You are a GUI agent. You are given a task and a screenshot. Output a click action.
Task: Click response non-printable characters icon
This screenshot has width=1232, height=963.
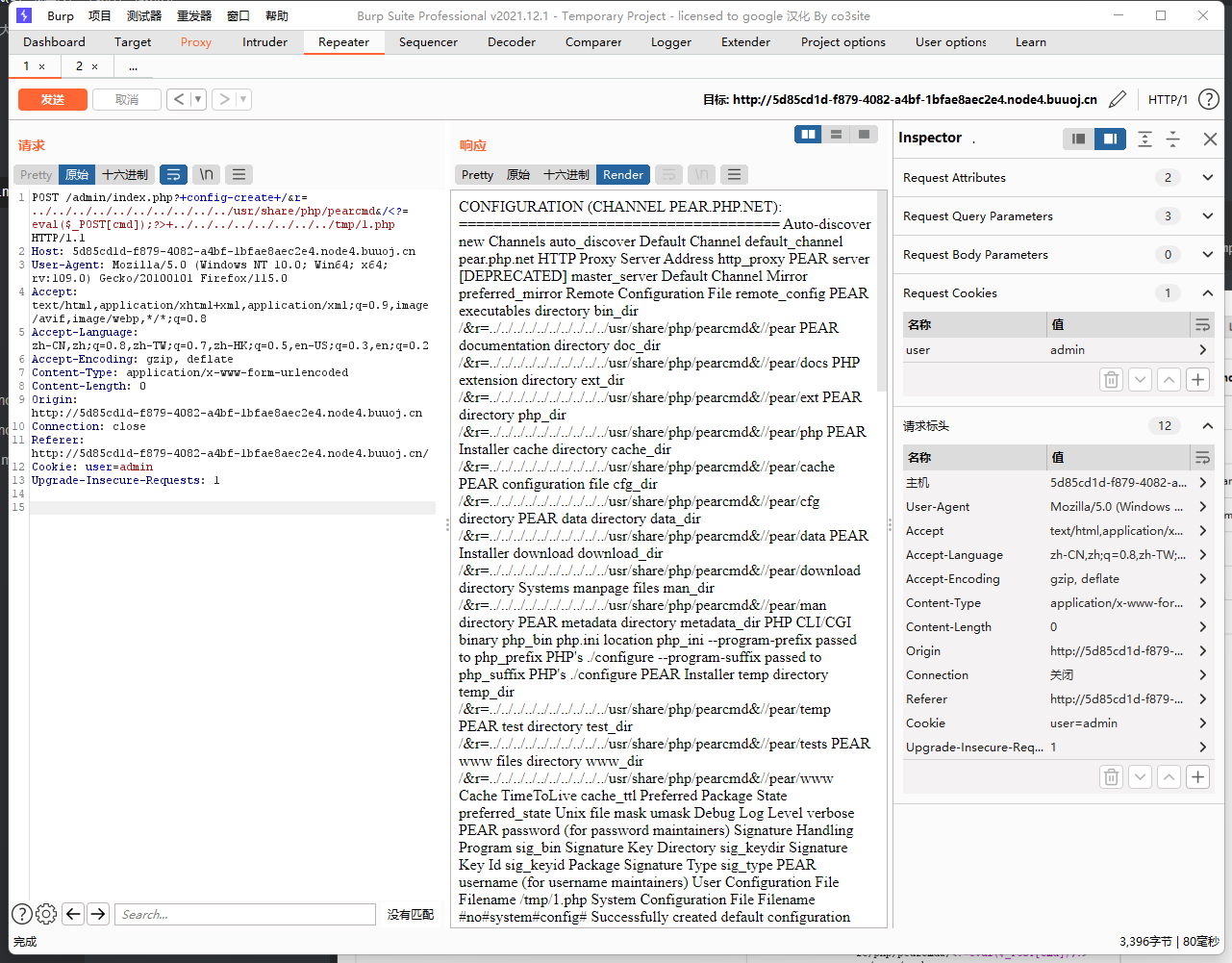tap(701, 174)
